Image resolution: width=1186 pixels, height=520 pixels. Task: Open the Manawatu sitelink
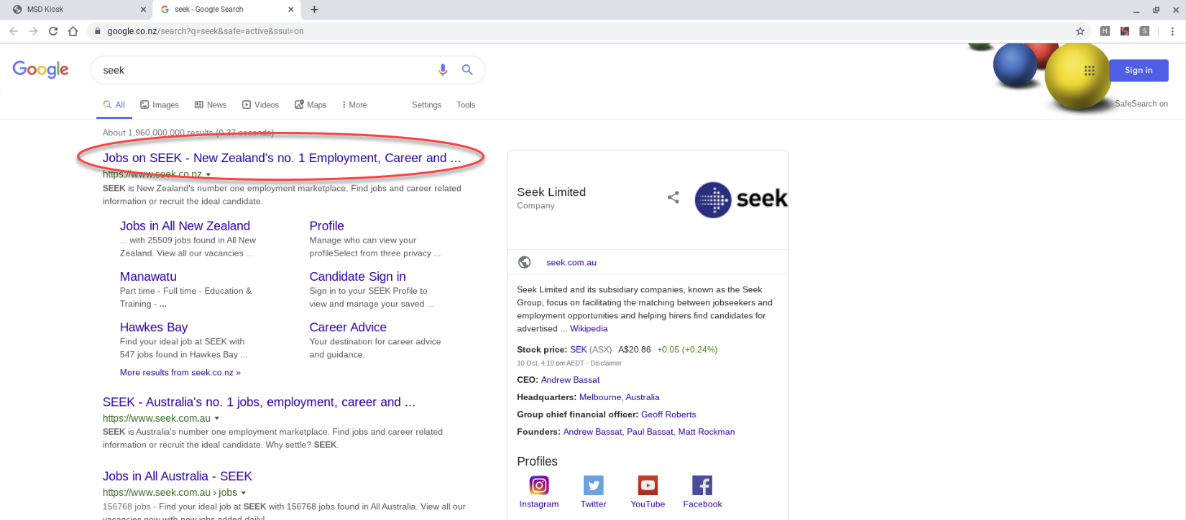click(148, 276)
